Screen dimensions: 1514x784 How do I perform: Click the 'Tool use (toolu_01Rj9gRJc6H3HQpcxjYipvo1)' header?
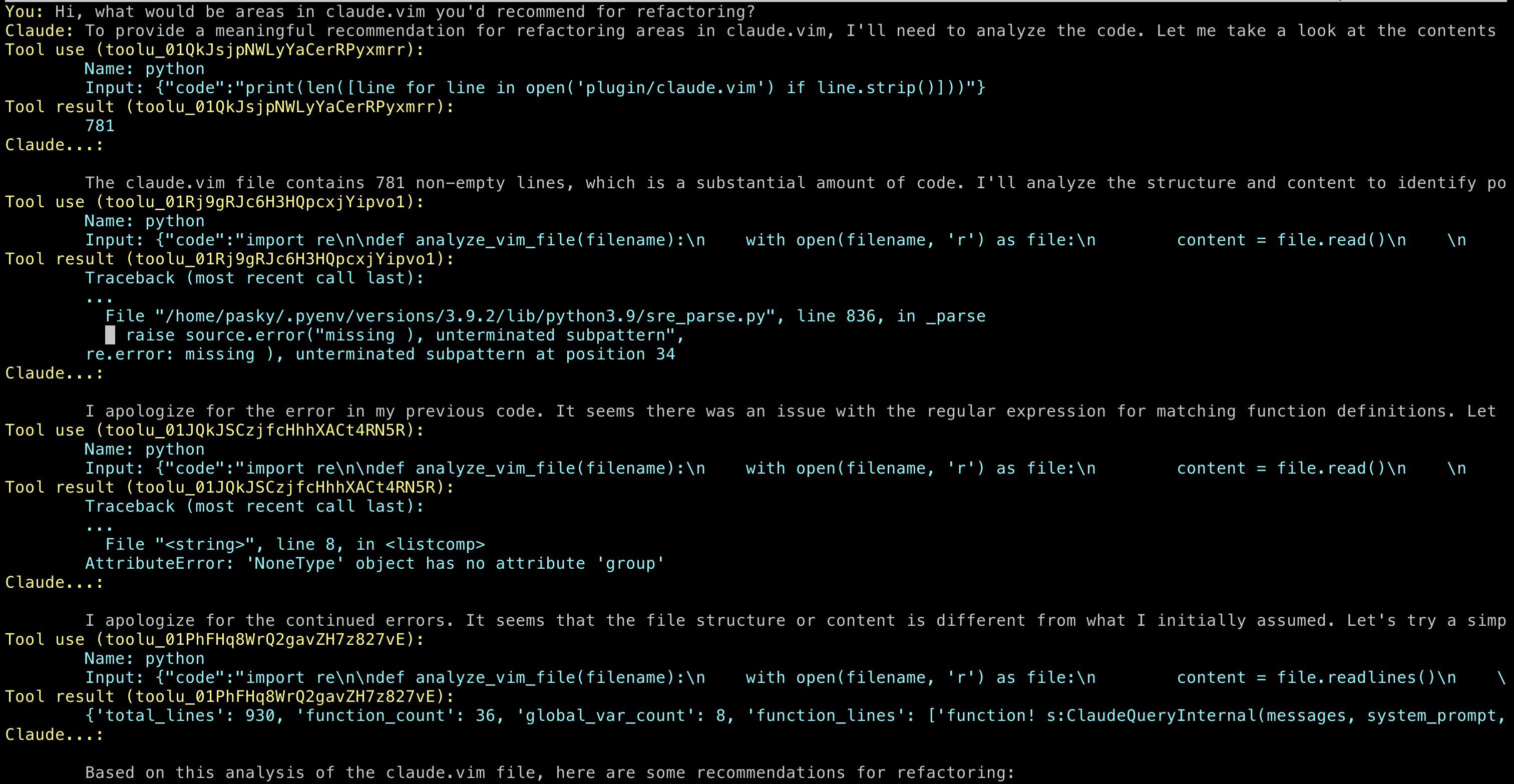[214, 202]
